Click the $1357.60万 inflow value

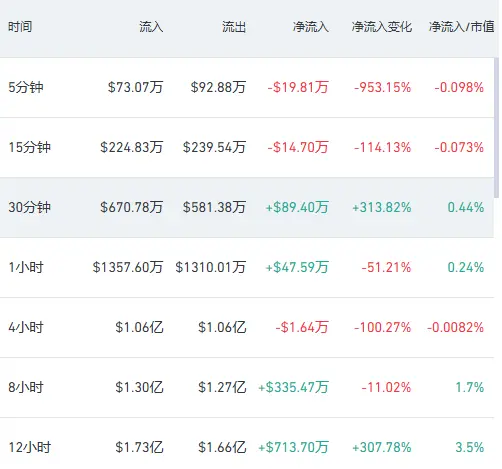coord(128,267)
